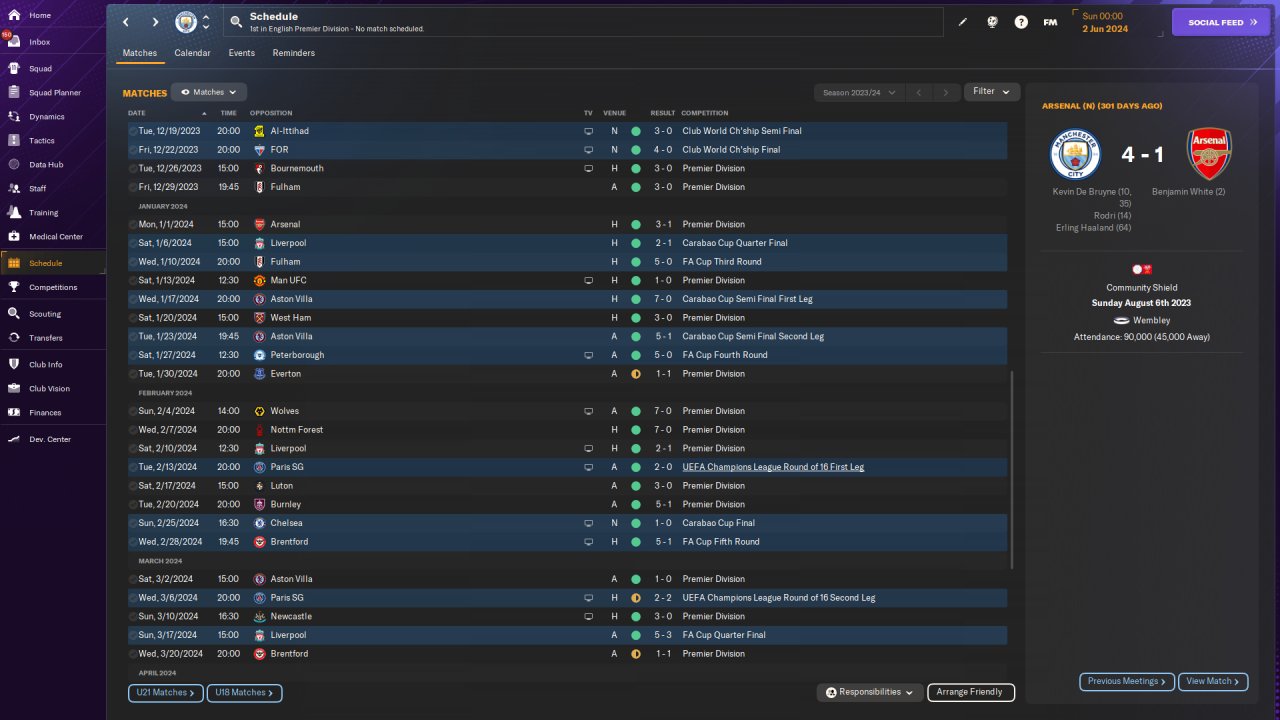Click the pencil edit icon in the top bar

(963, 22)
